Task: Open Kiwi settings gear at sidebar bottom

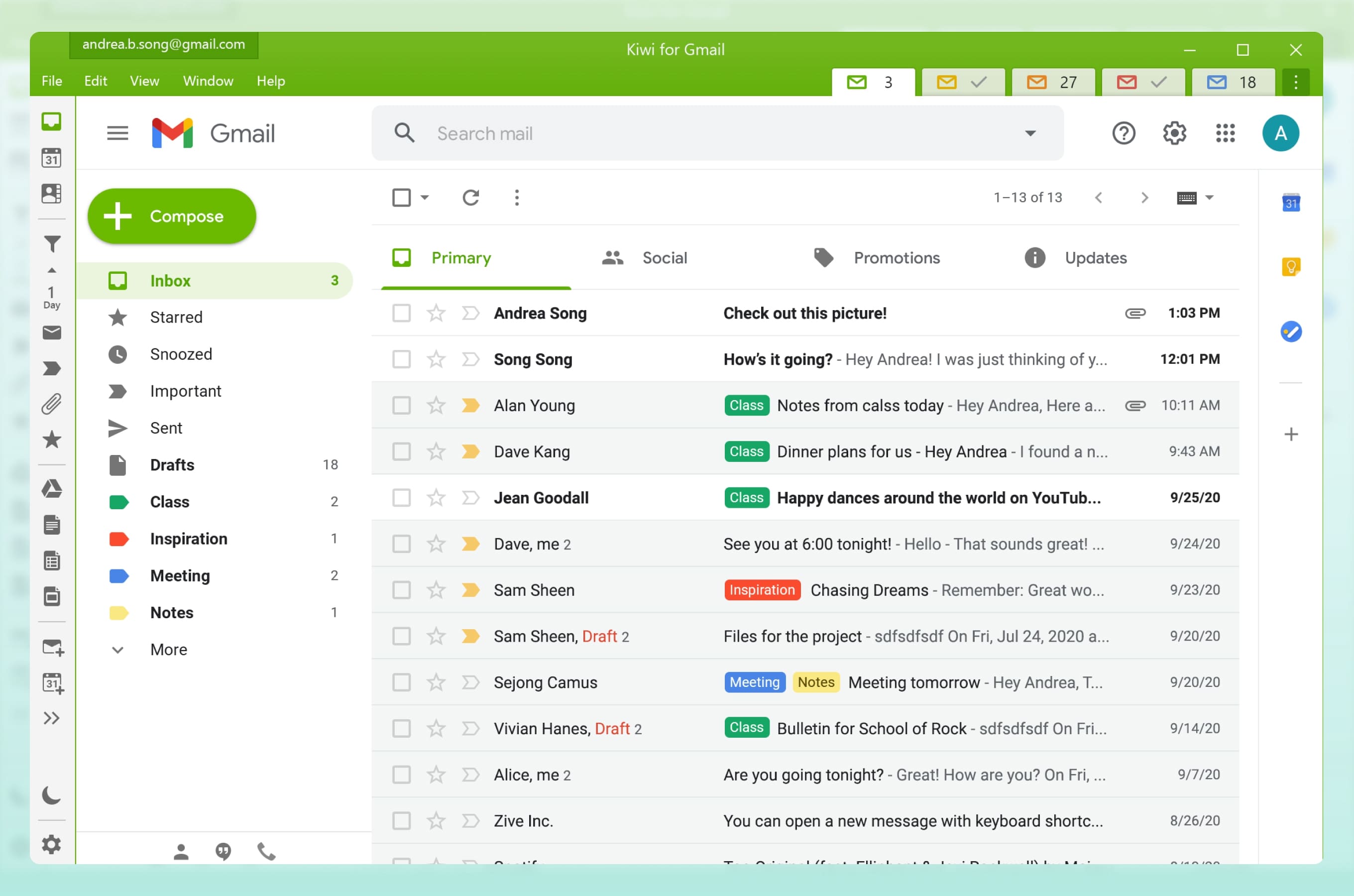Action: click(x=52, y=845)
